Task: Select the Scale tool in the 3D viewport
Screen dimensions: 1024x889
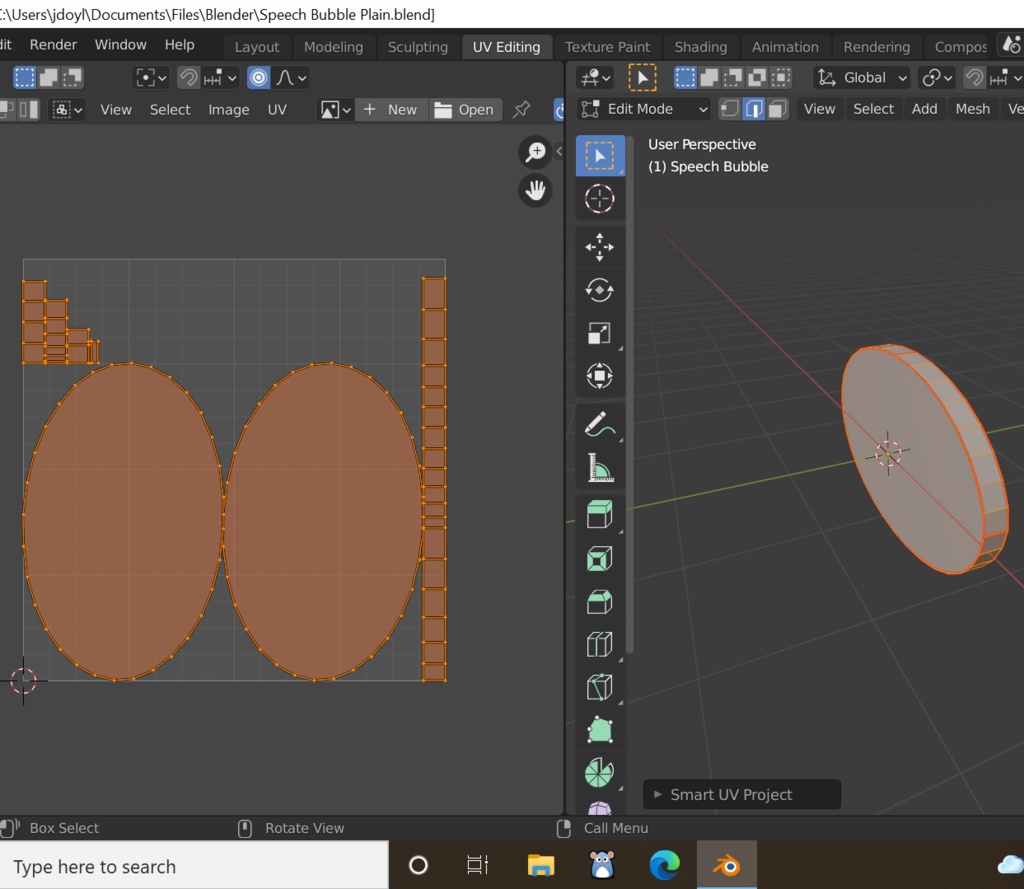Action: click(x=600, y=333)
